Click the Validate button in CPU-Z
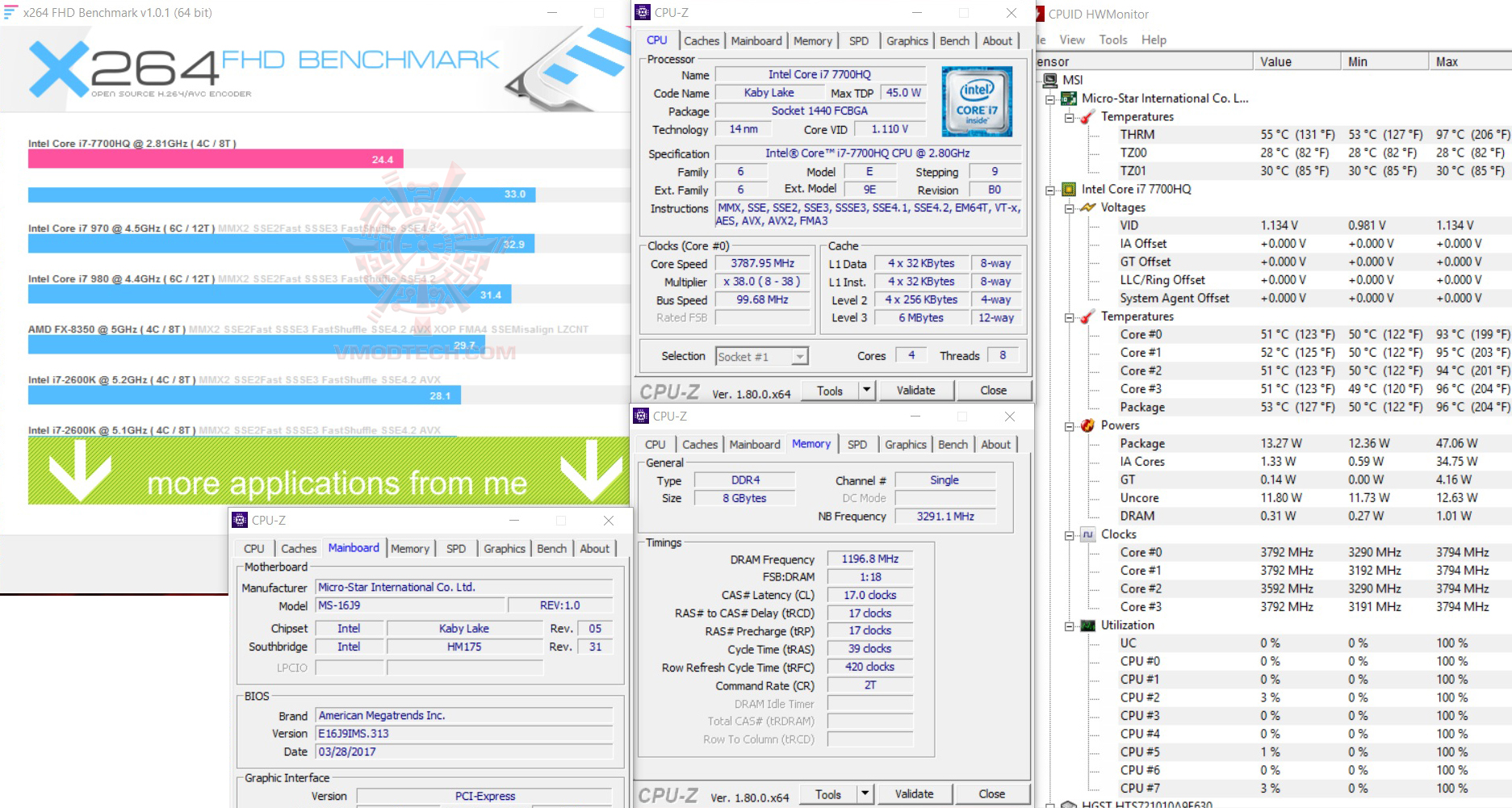The width and height of the screenshot is (1512, 808). pyautogui.click(x=916, y=389)
